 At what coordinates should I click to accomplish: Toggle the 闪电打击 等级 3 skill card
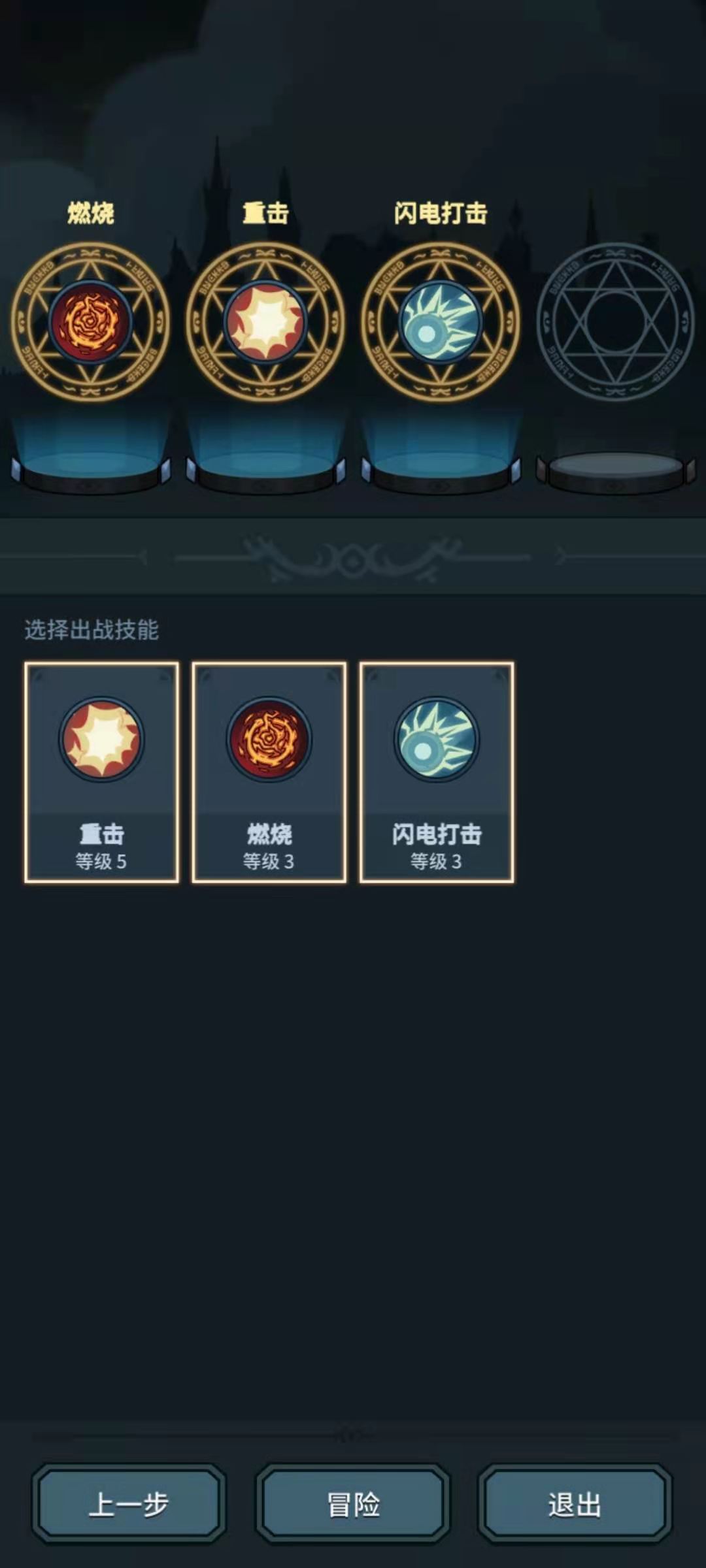437,772
